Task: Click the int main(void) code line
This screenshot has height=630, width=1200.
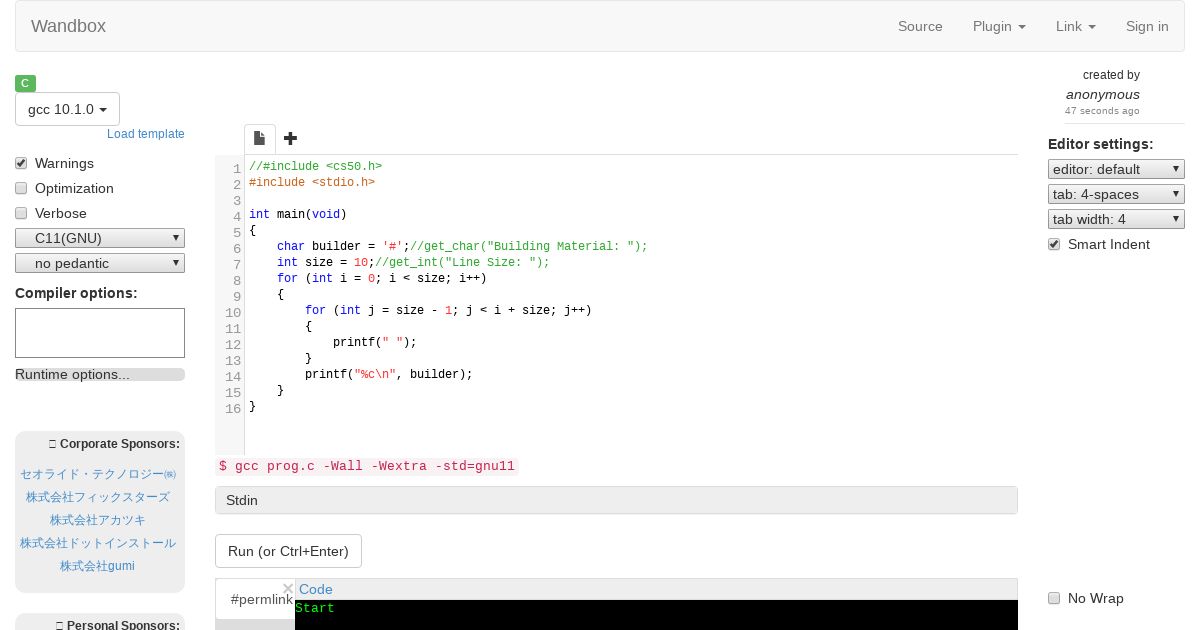Action: 297,214
